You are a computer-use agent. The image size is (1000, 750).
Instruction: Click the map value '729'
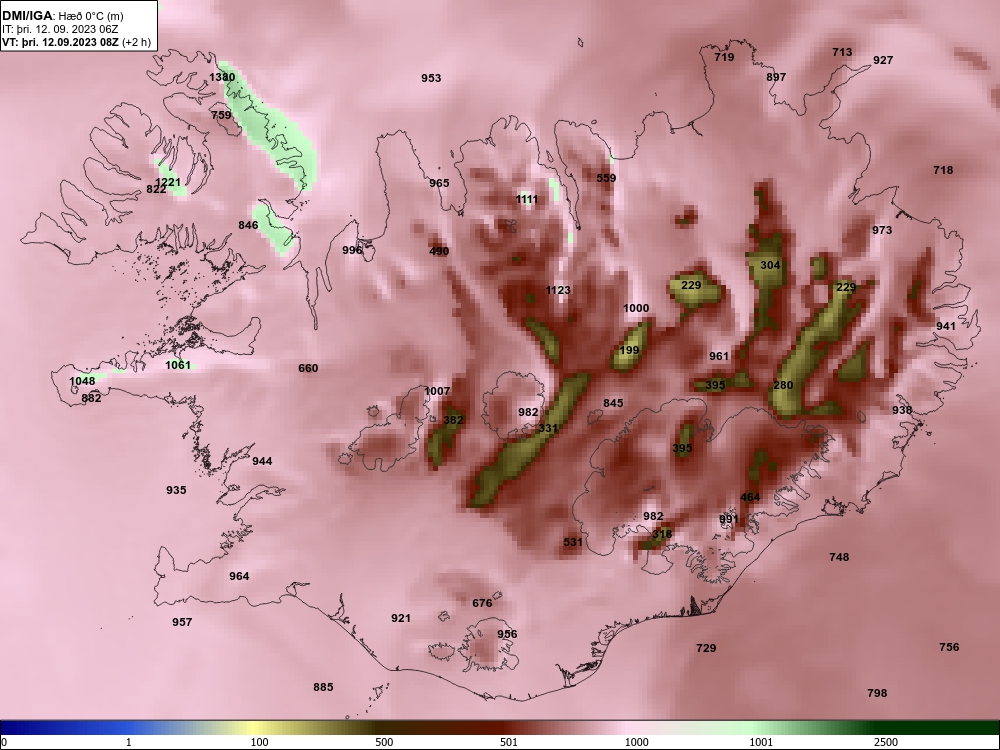(x=706, y=647)
